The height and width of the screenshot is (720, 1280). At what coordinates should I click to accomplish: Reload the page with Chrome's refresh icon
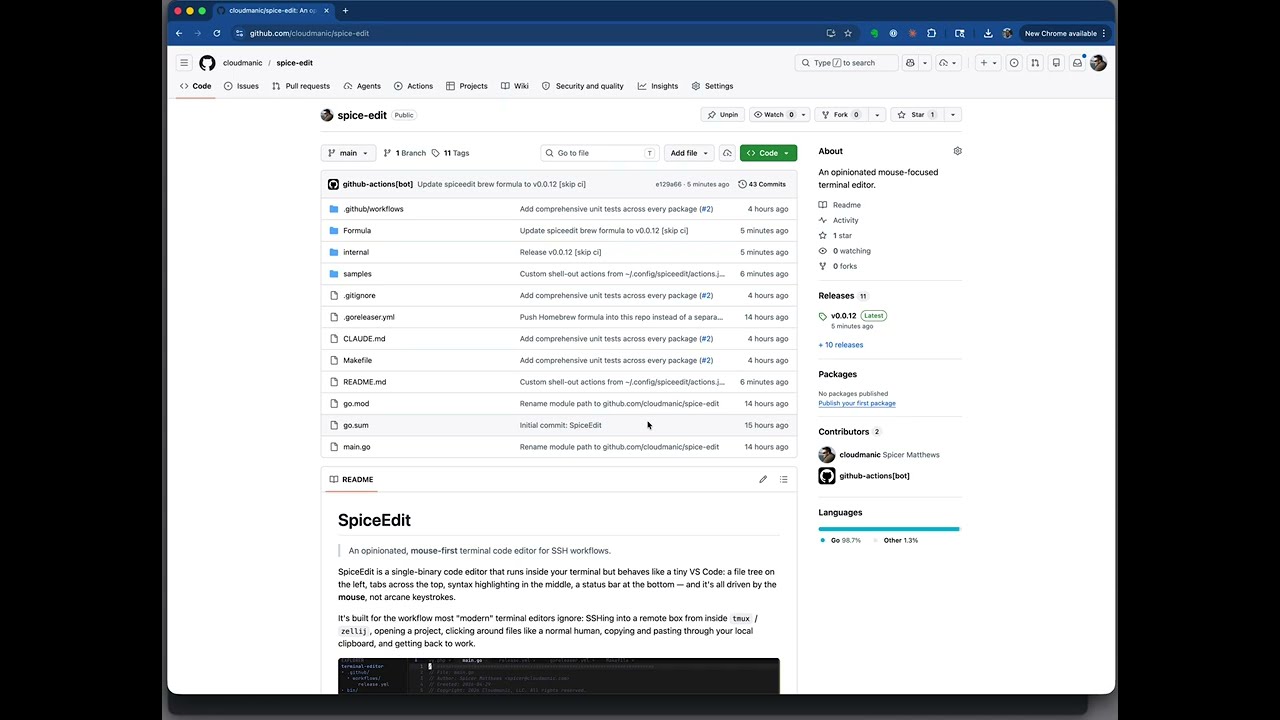click(x=216, y=33)
